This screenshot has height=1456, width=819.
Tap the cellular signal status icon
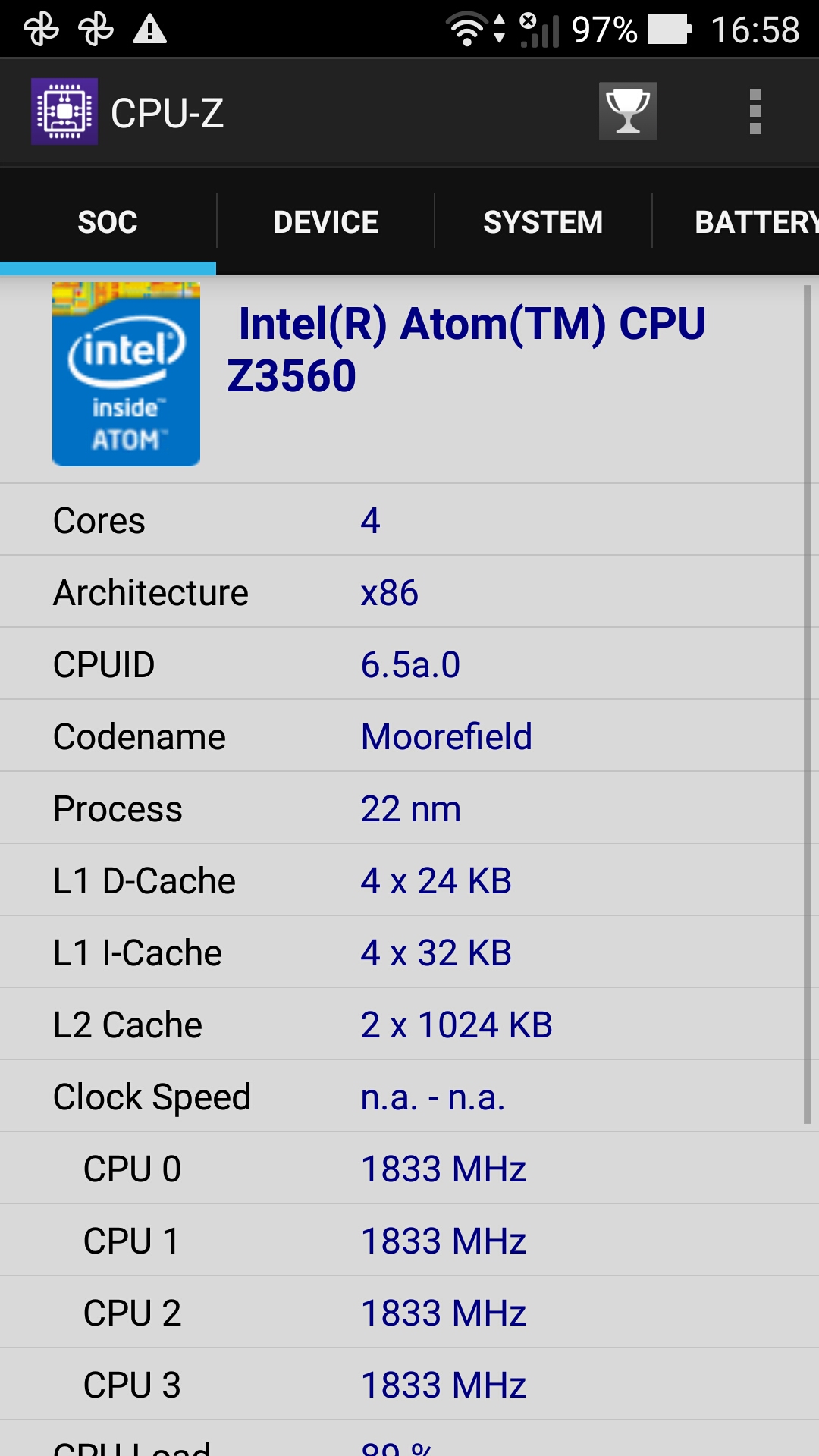pyautogui.click(x=540, y=30)
